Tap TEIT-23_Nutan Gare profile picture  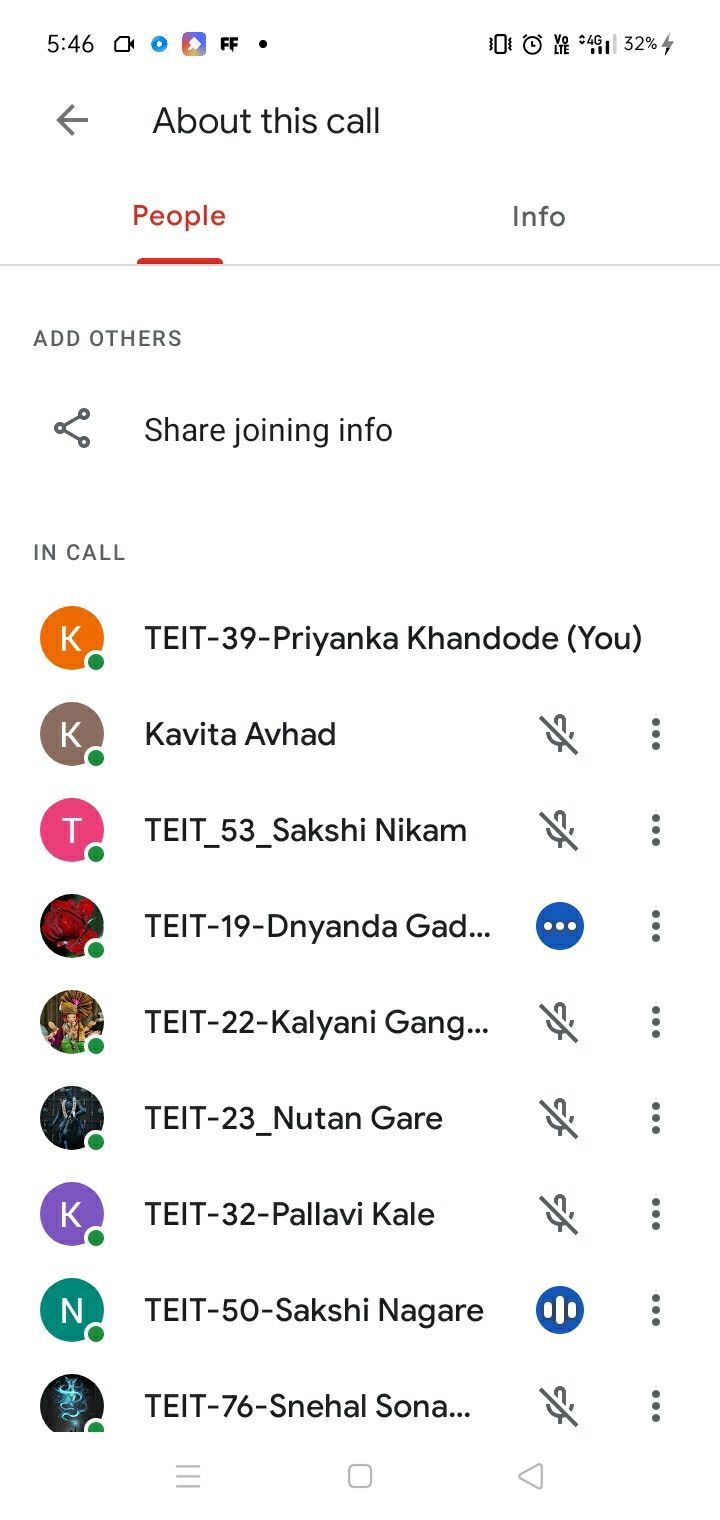click(x=72, y=1118)
